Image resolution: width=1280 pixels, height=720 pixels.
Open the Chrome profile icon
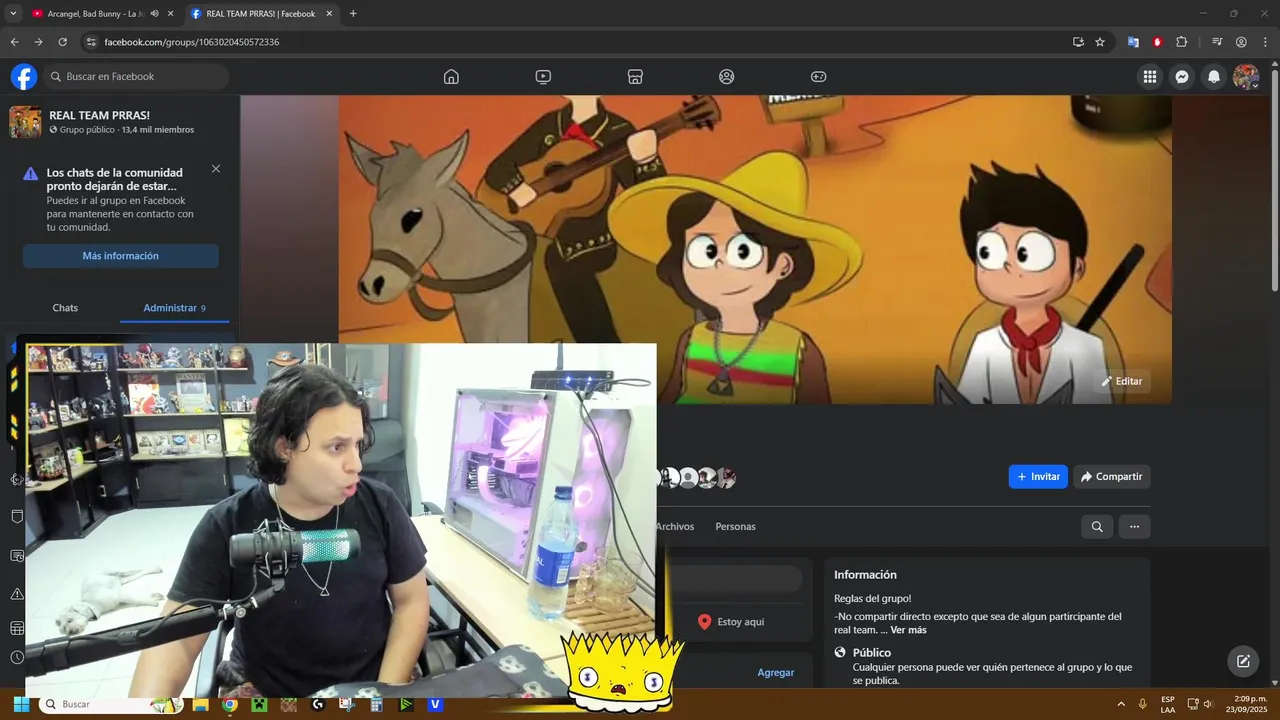tap(1241, 42)
